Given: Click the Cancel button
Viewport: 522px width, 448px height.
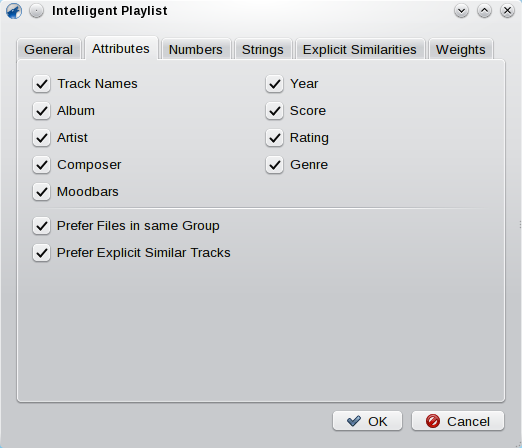Looking at the screenshot, I should 458,421.
